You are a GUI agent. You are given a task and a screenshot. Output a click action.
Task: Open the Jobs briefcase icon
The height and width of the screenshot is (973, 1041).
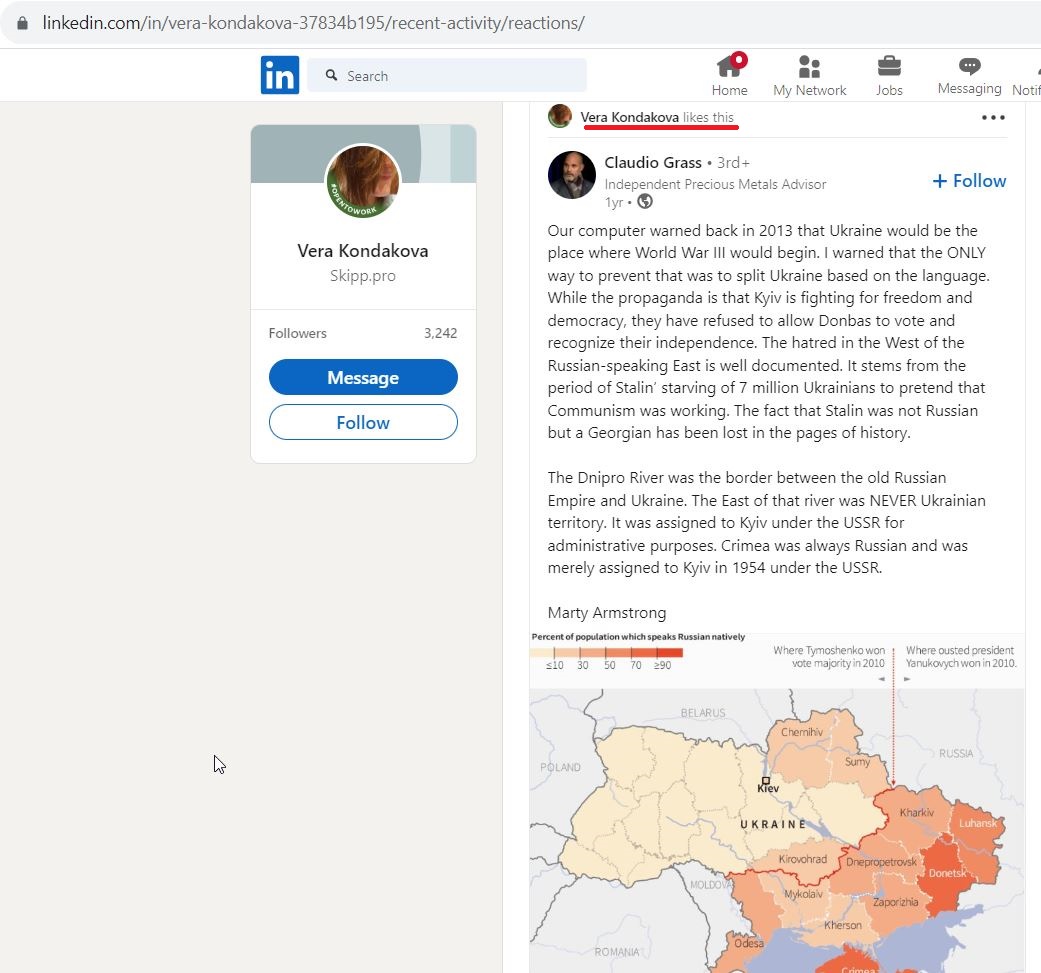[x=889, y=66]
